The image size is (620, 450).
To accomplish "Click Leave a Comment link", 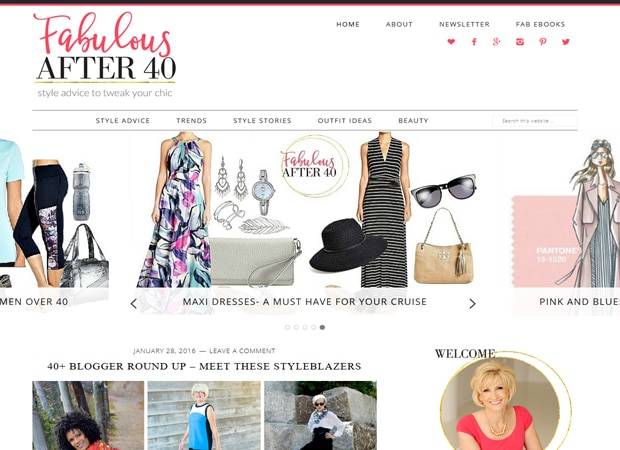I will tap(242, 351).
